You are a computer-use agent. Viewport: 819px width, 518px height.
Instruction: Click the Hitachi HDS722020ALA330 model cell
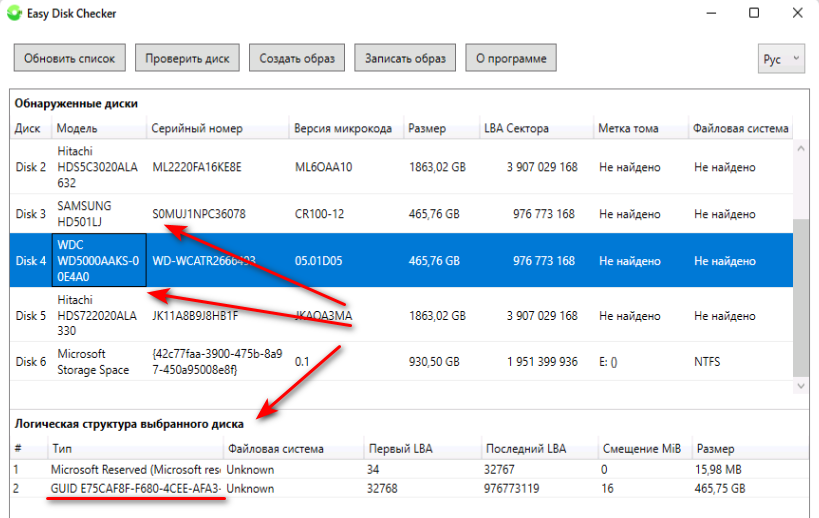[x=97, y=315]
